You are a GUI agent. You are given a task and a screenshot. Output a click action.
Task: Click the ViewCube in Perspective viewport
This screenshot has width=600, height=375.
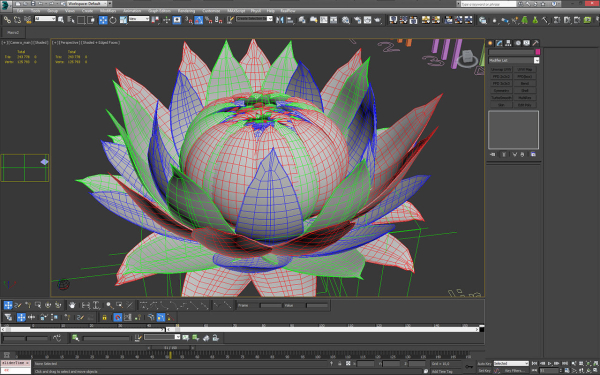[467, 57]
